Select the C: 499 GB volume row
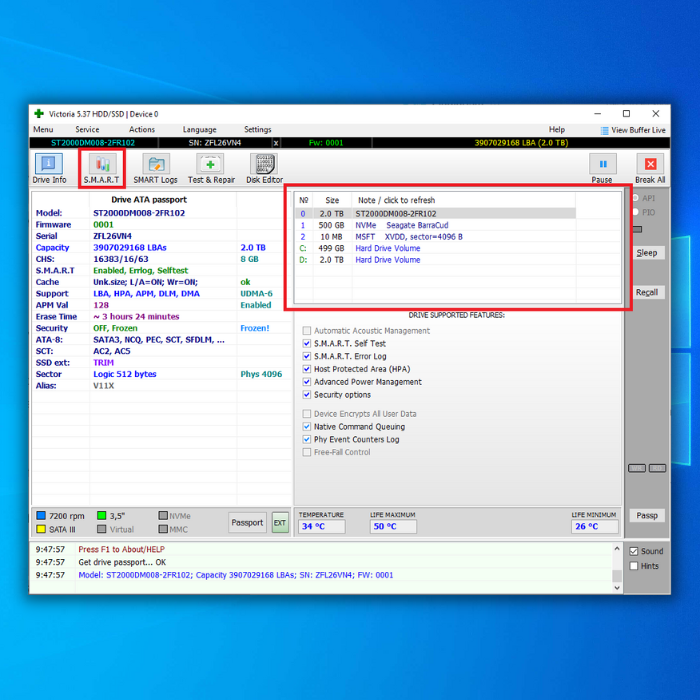 point(436,248)
